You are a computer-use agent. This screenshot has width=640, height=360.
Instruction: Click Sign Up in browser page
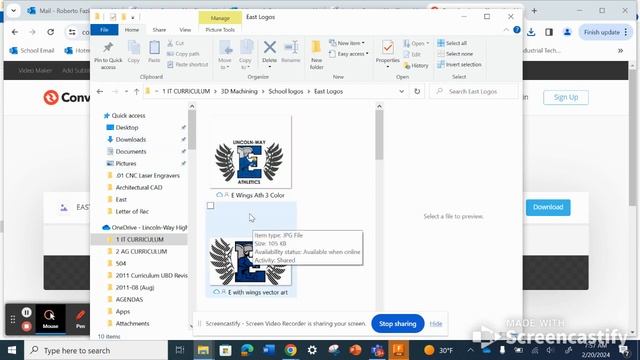click(566, 98)
